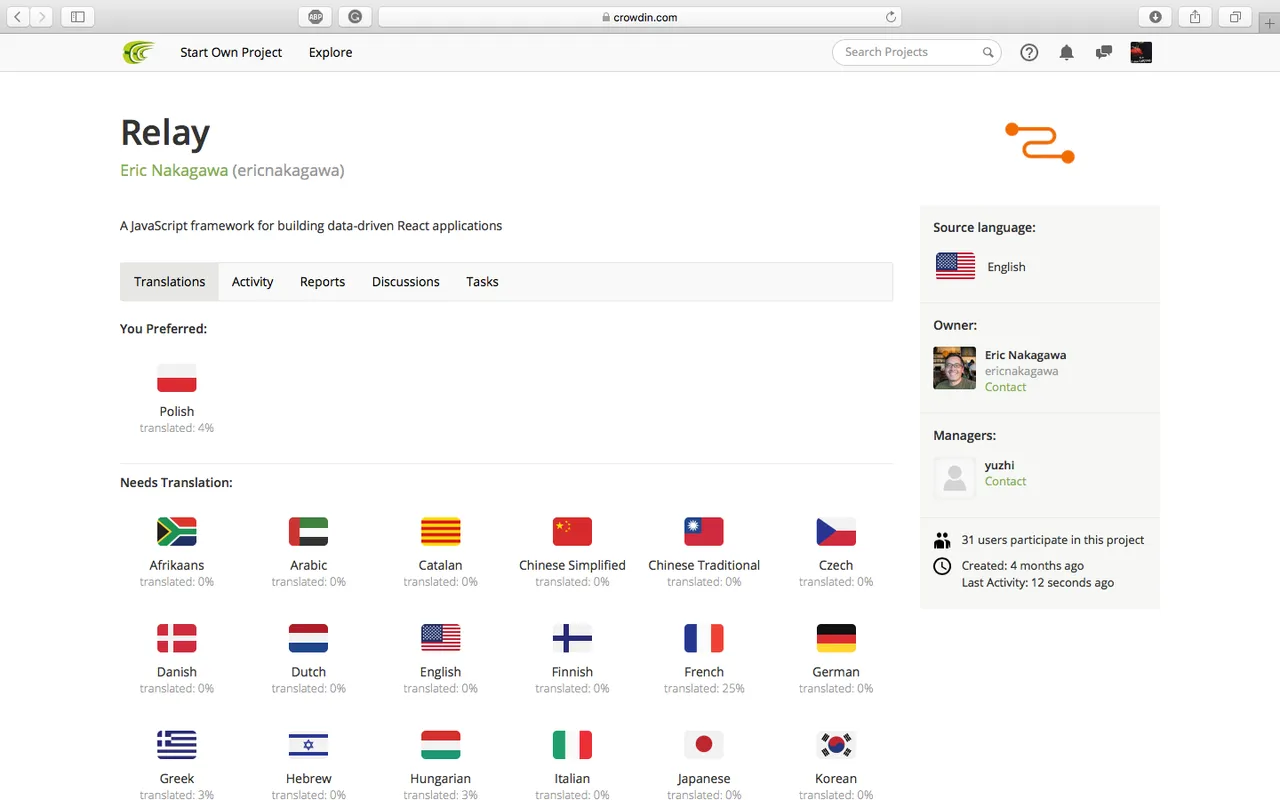
Task: Select the Afrikaans flag icon
Action: coord(177,531)
